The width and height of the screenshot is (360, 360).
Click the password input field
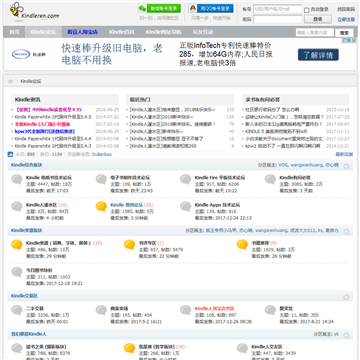(x=278, y=19)
